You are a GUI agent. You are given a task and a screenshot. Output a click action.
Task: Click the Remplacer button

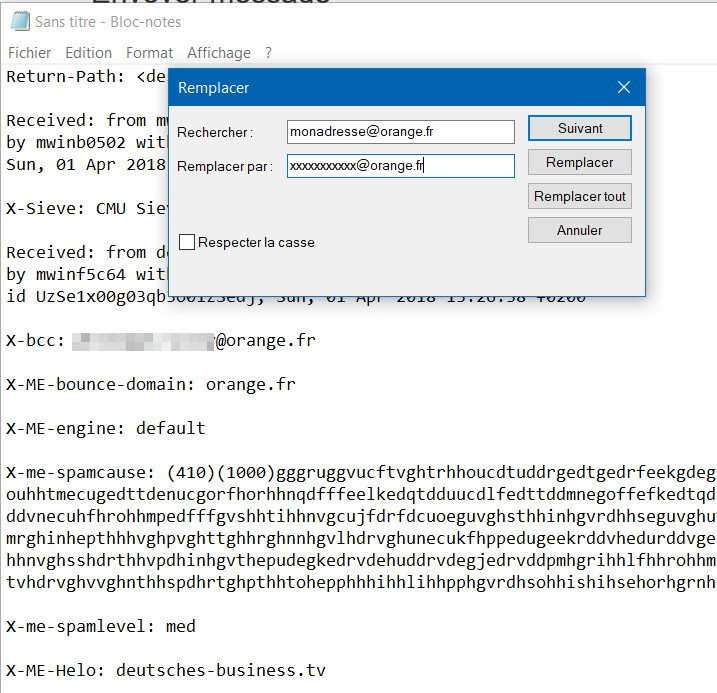[x=580, y=162]
